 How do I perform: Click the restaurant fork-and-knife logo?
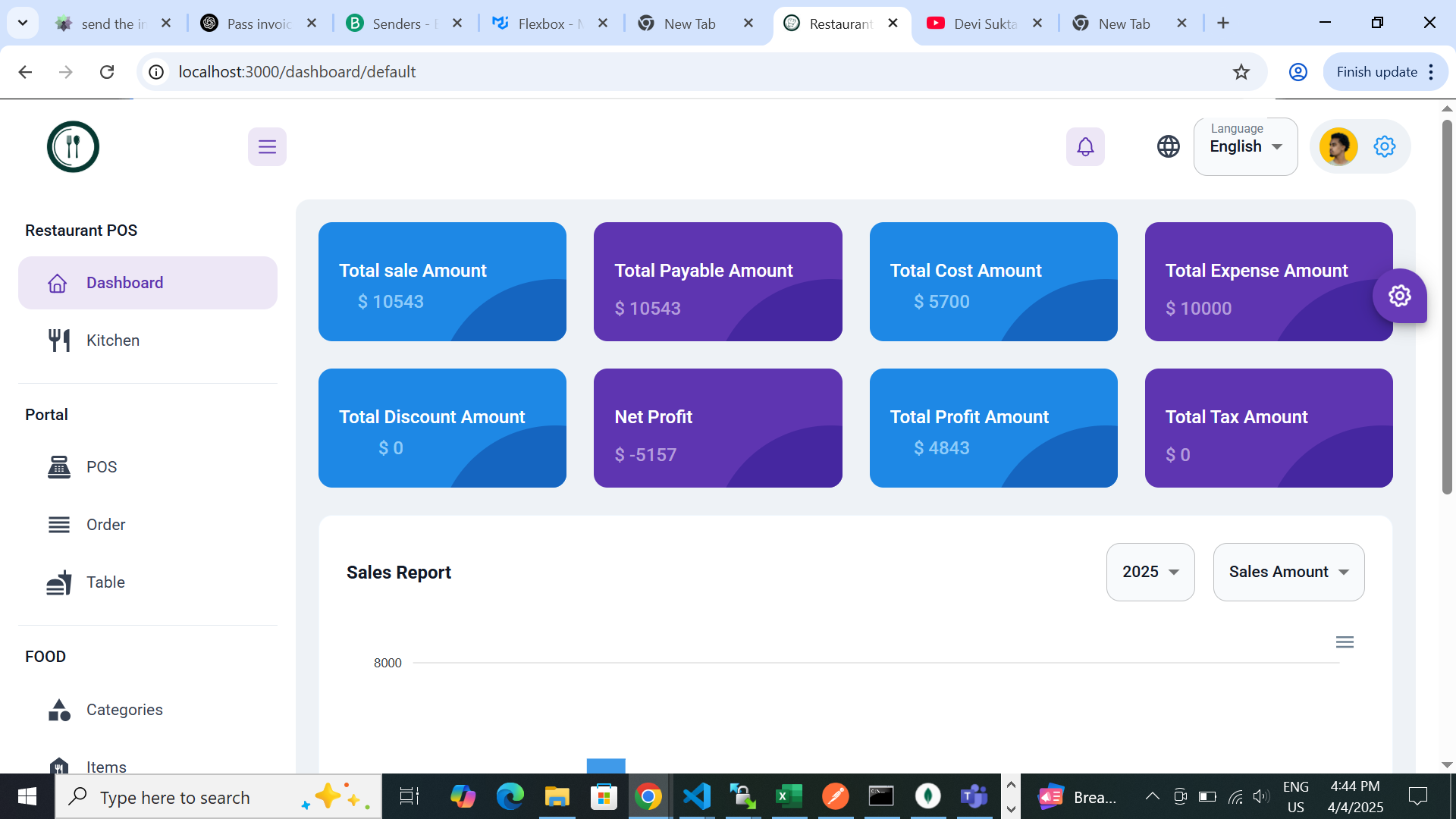[73, 146]
